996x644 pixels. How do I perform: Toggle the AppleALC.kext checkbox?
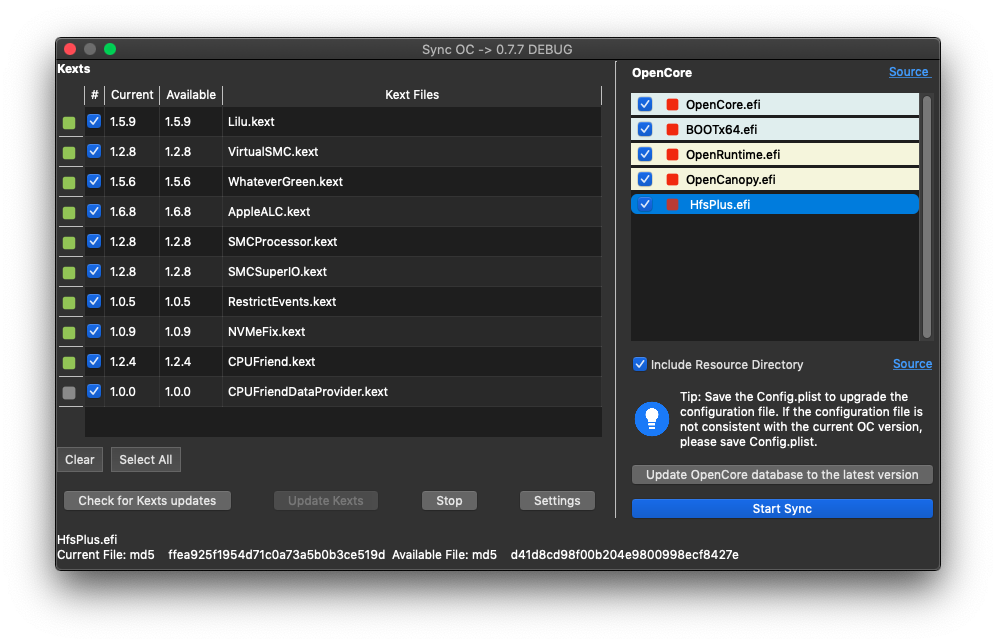pos(94,211)
